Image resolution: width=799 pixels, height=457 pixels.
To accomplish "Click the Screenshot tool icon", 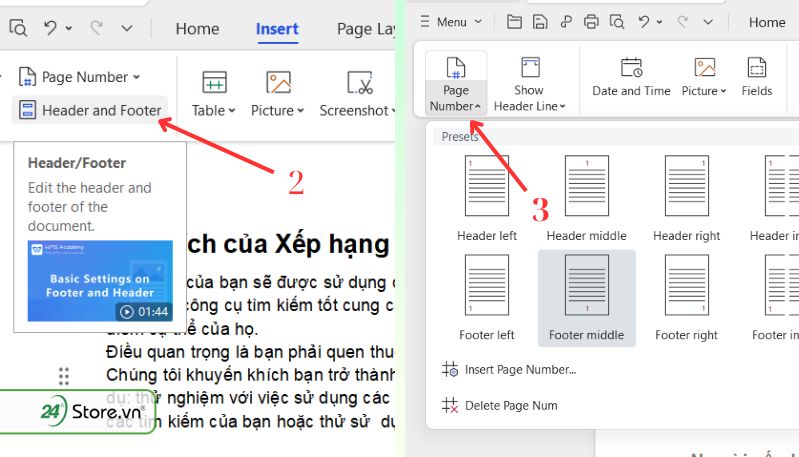I will click(x=360, y=83).
